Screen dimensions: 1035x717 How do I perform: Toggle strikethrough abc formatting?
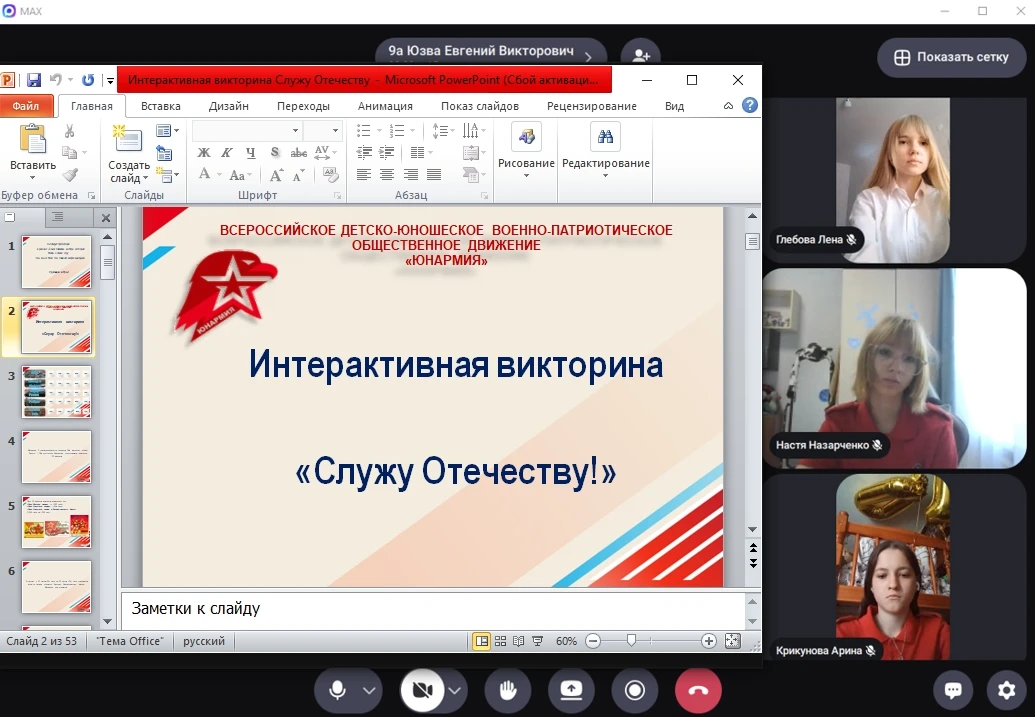pyautogui.click(x=298, y=153)
